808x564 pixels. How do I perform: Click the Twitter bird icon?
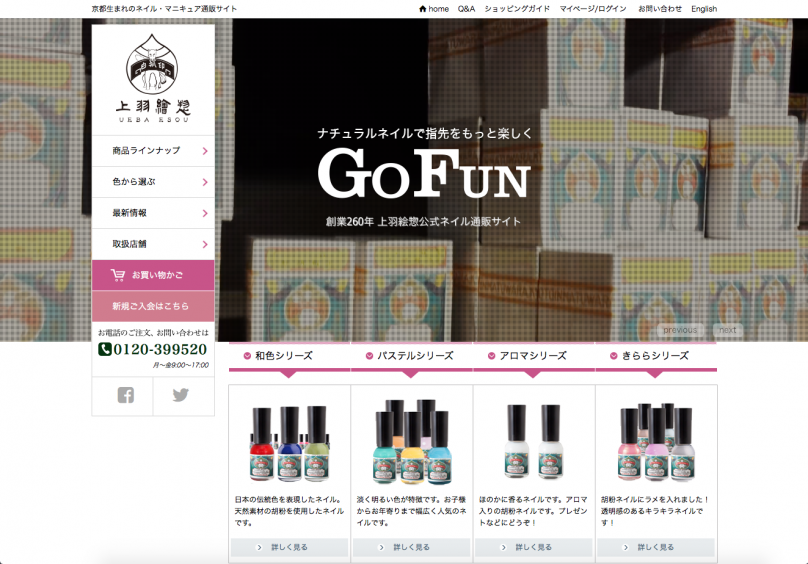pos(180,395)
